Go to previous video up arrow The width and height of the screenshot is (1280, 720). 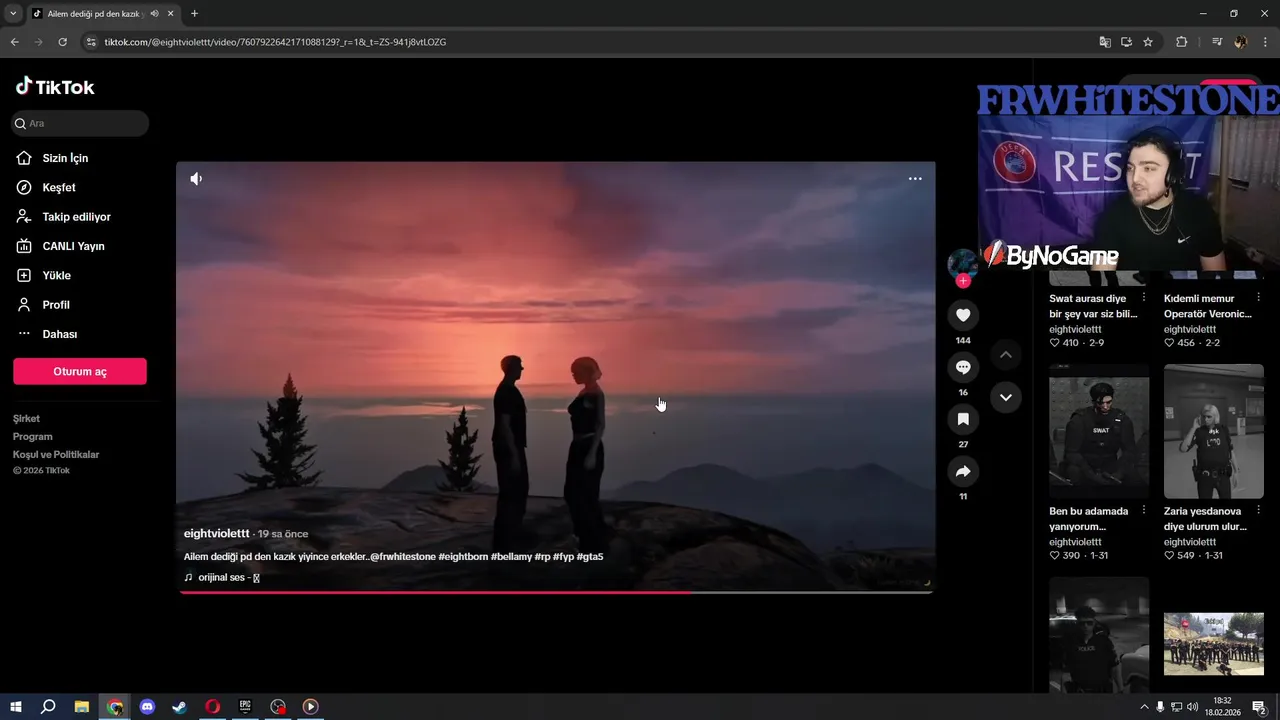tap(1006, 355)
